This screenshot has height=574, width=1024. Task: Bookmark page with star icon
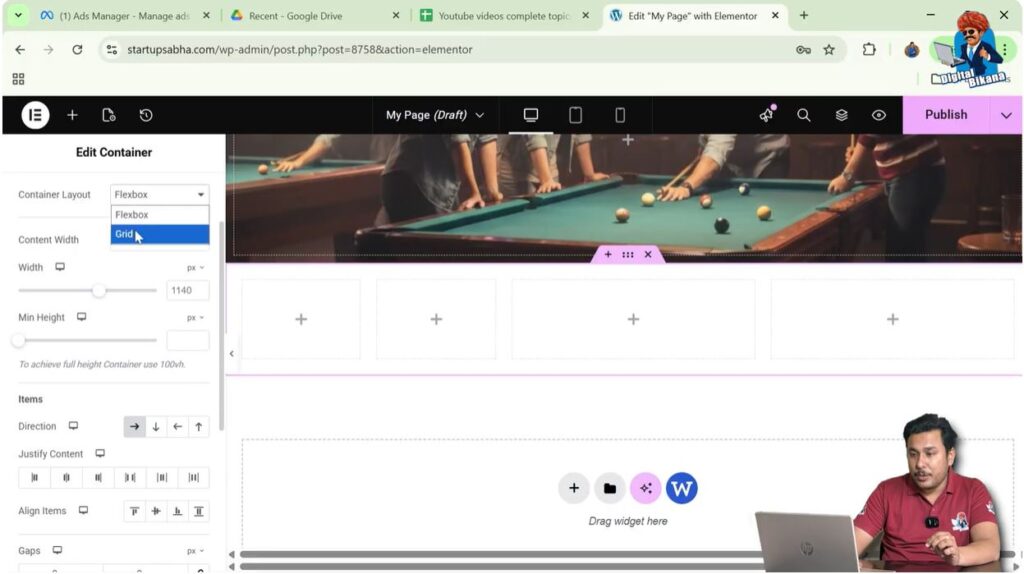point(829,50)
